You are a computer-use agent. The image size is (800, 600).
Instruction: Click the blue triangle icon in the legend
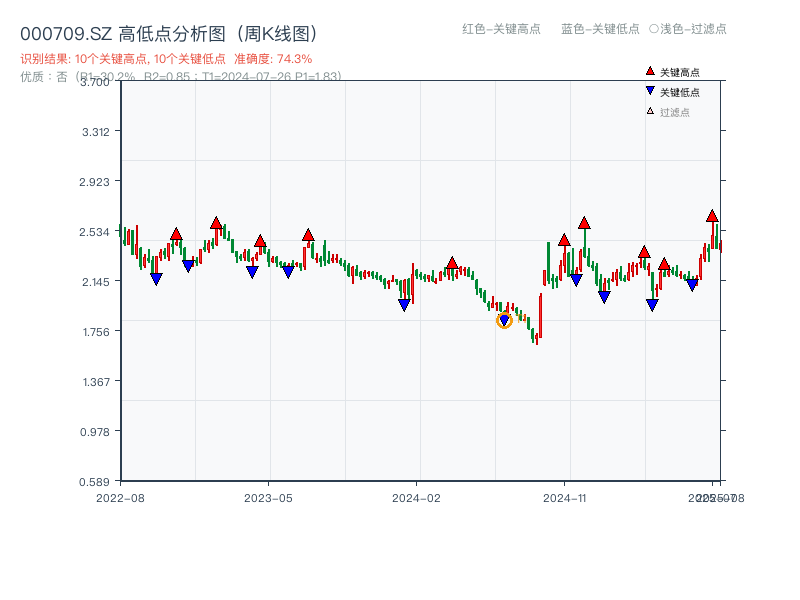pyautogui.click(x=650, y=91)
